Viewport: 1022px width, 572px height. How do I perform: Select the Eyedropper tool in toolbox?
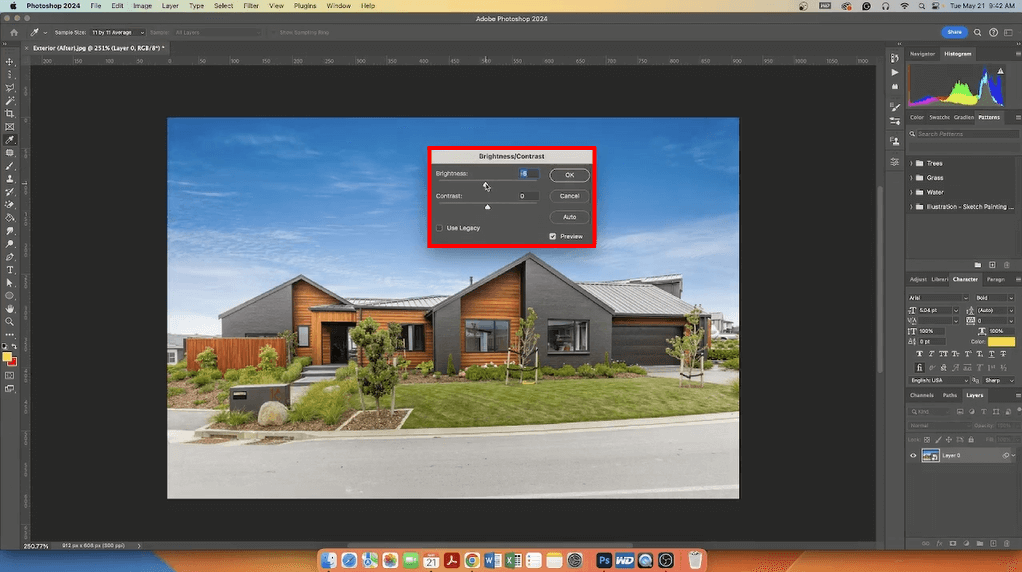coord(9,139)
